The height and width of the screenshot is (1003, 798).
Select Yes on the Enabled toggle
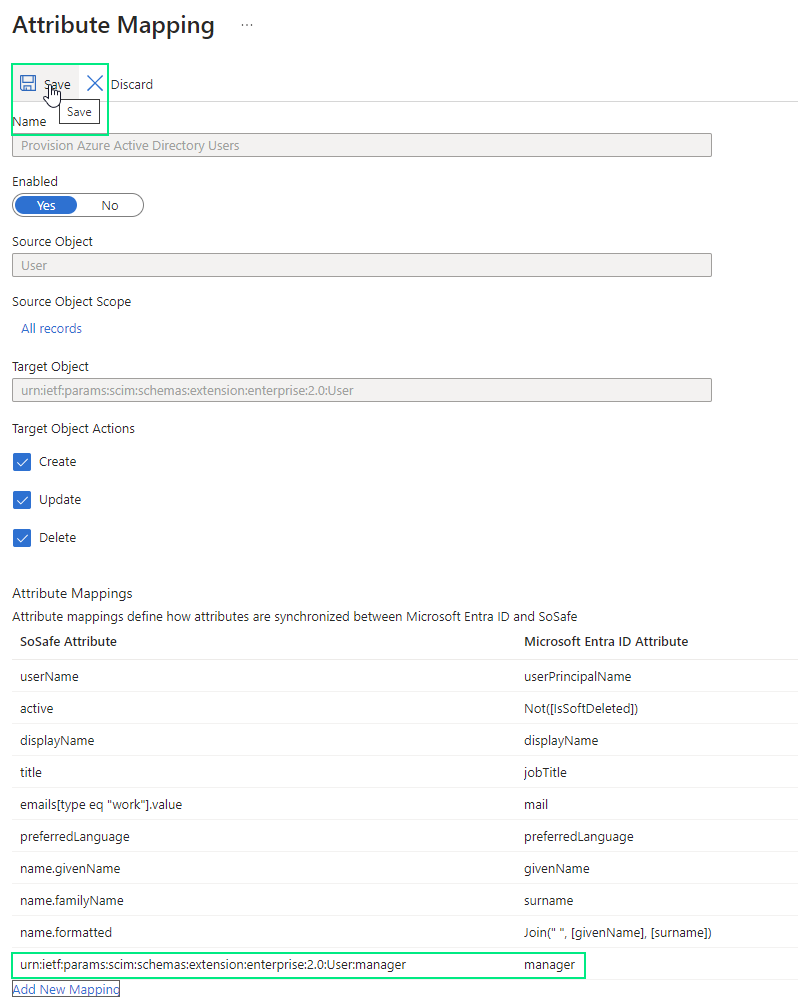coord(46,205)
